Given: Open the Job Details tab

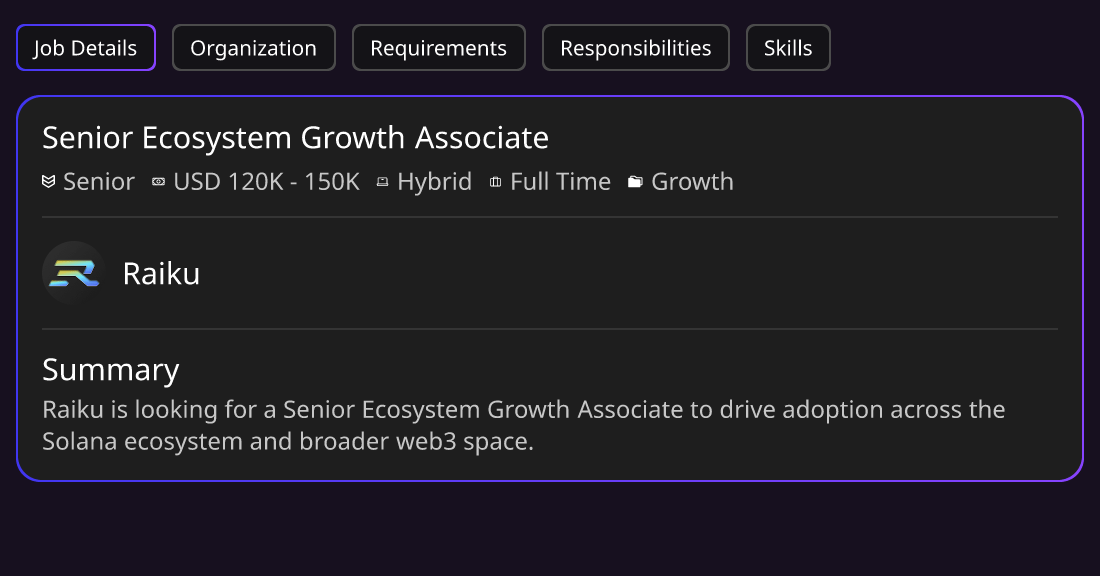Looking at the screenshot, I should [86, 48].
